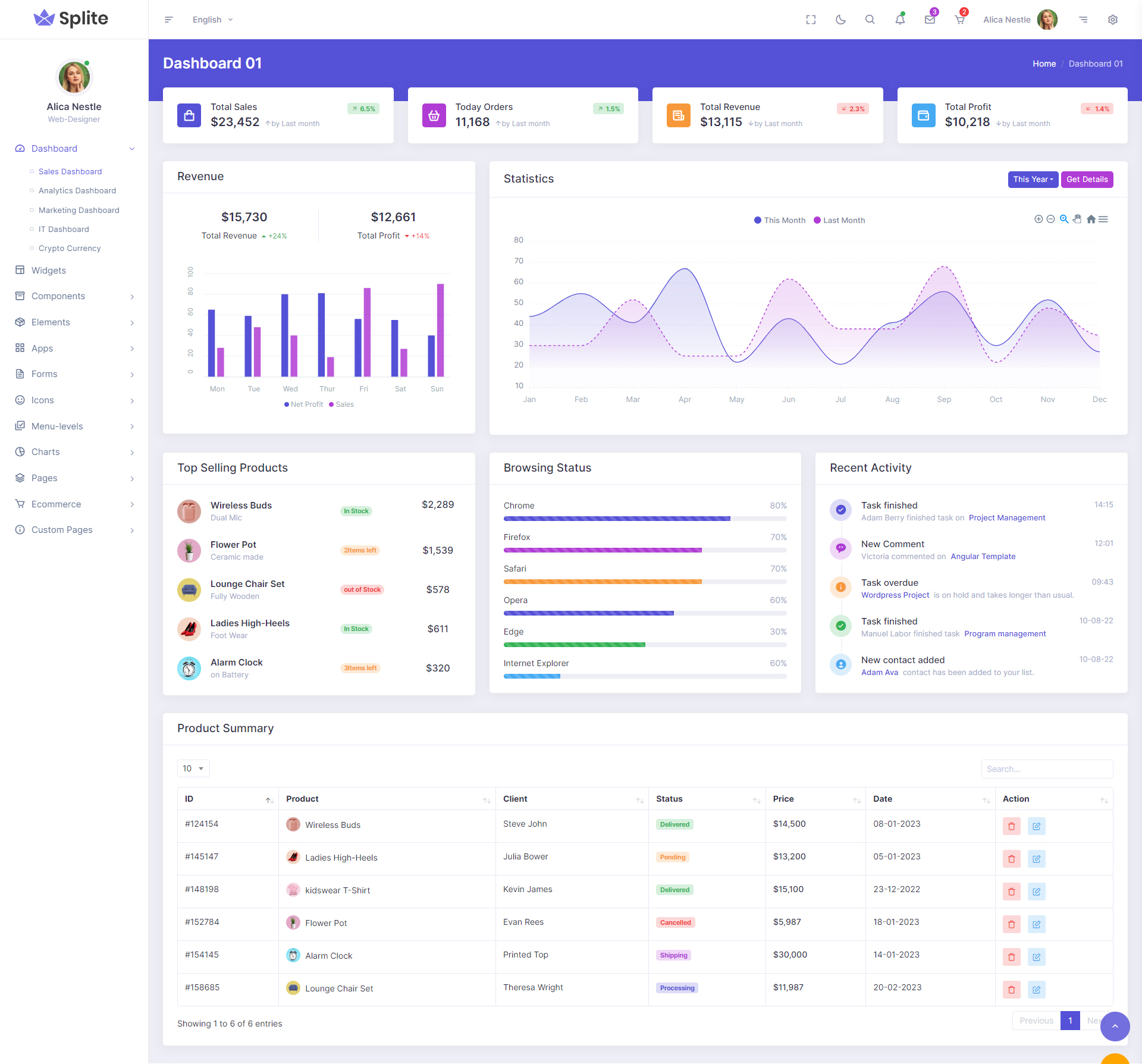
Task: Switch to dark mode moon icon
Action: [840, 20]
